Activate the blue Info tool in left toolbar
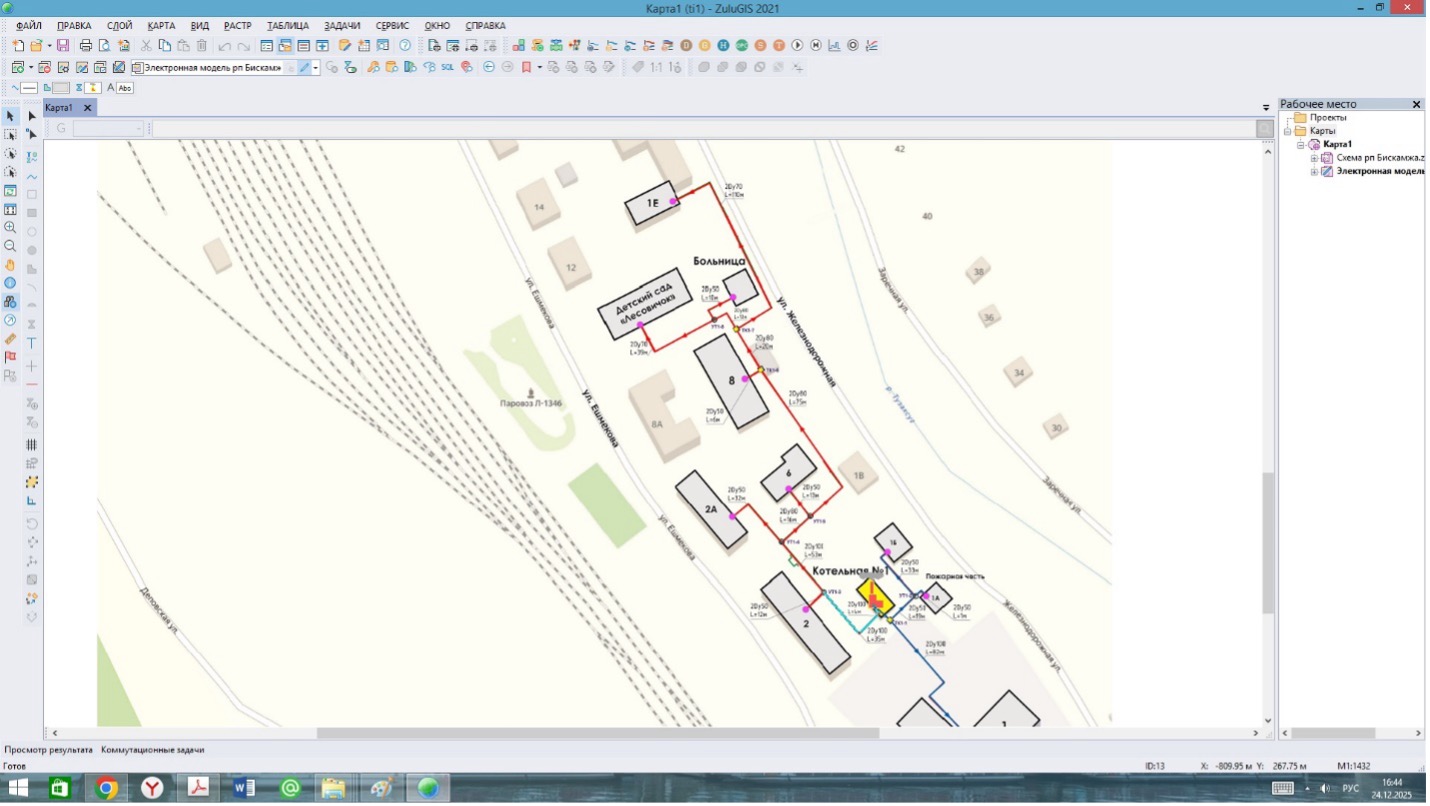The height and width of the screenshot is (806, 1430). 10,283
